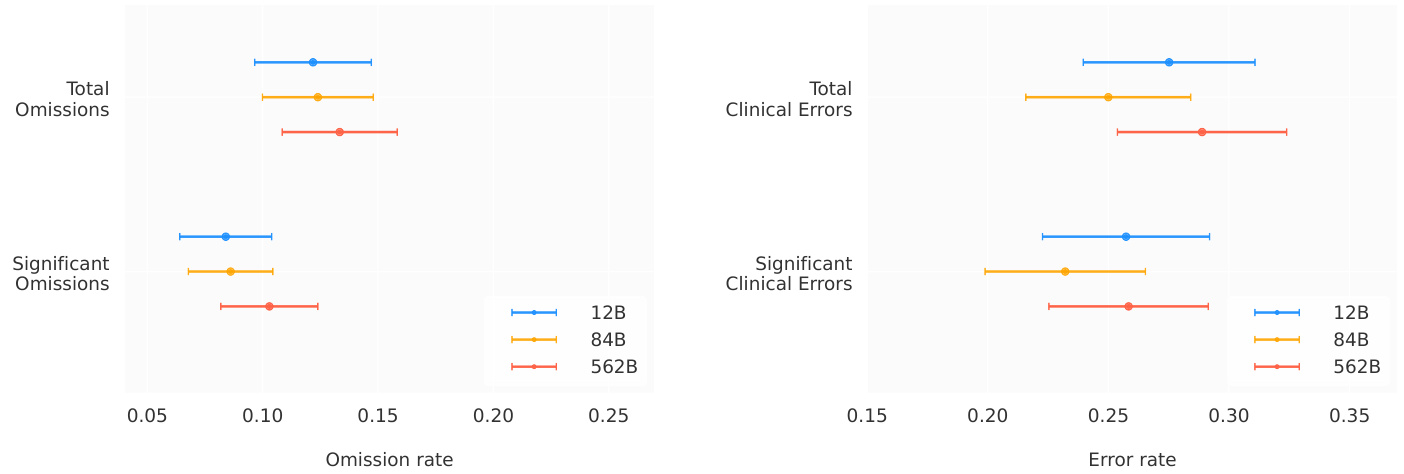The height and width of the screenshot is (474, 1404).
Task: Click the orange 84B Total Omissions data point
Action: pos(318,97)
